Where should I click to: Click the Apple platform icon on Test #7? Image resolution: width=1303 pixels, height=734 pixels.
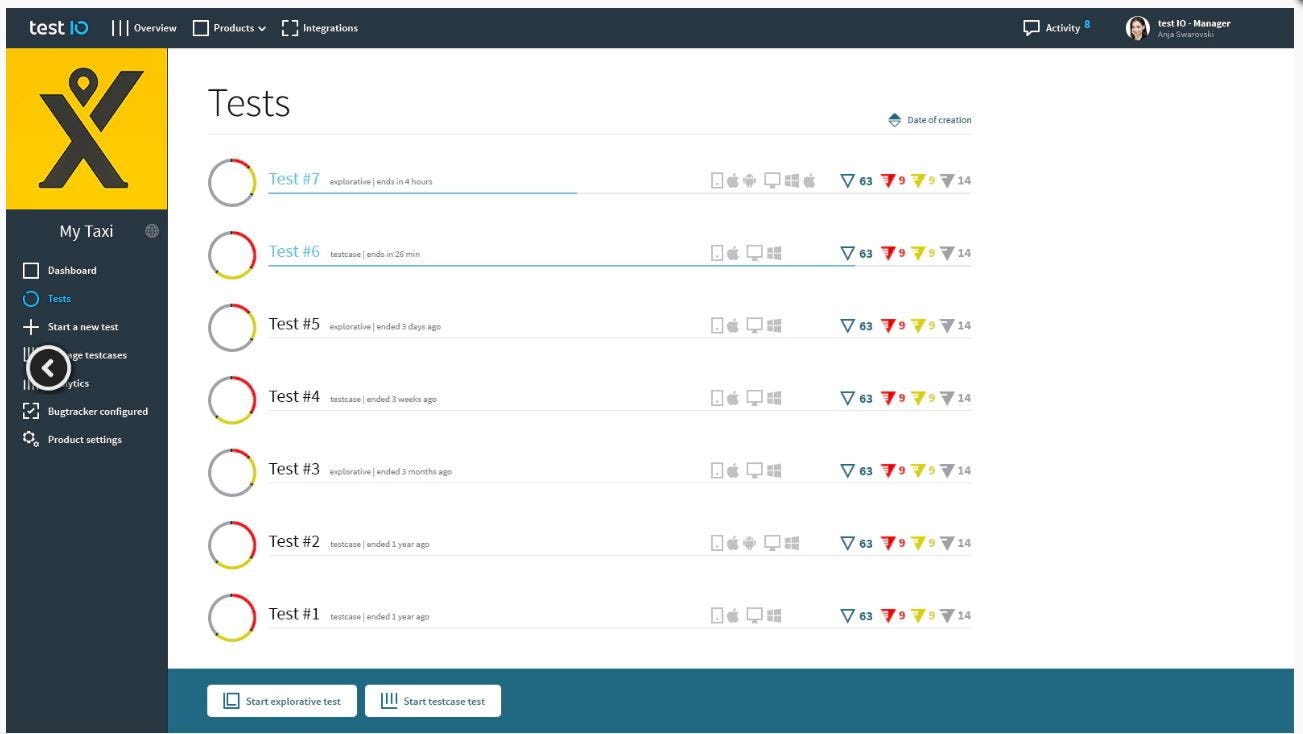(x=731, y=180)
